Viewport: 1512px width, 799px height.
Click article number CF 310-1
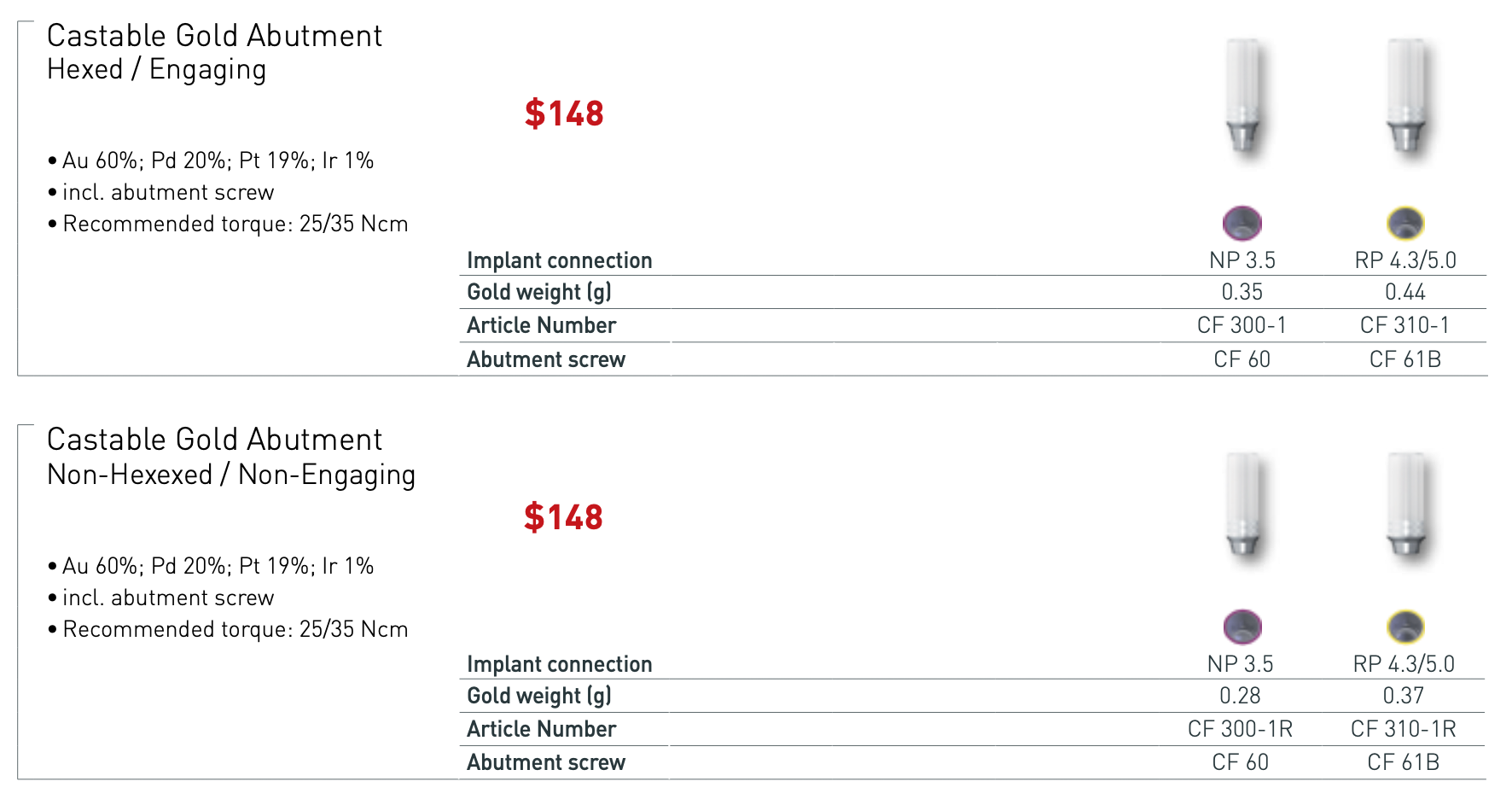(1404, 325)
